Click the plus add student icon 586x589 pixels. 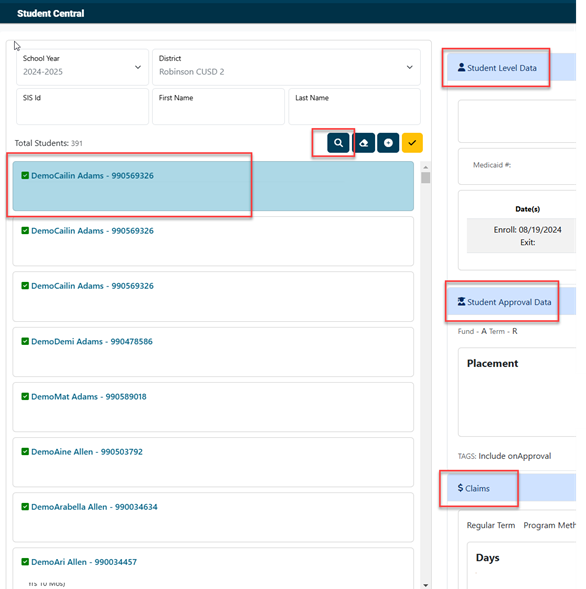388,143
